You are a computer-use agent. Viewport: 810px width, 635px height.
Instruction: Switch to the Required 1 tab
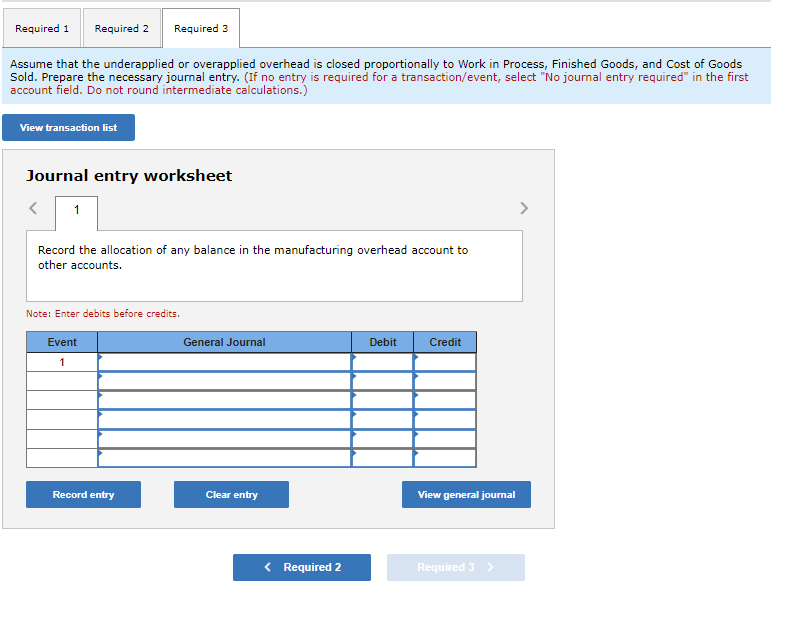coord(41,28)
